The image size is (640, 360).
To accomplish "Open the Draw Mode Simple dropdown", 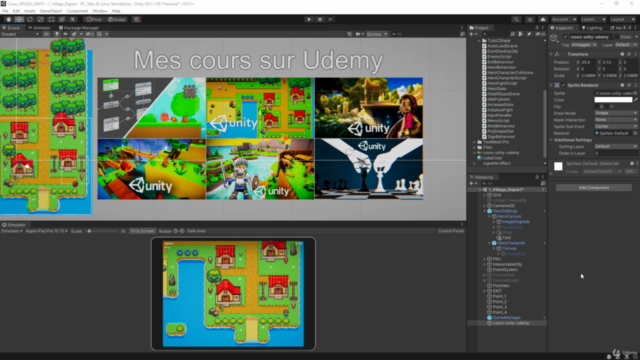I will coord(616,113).
